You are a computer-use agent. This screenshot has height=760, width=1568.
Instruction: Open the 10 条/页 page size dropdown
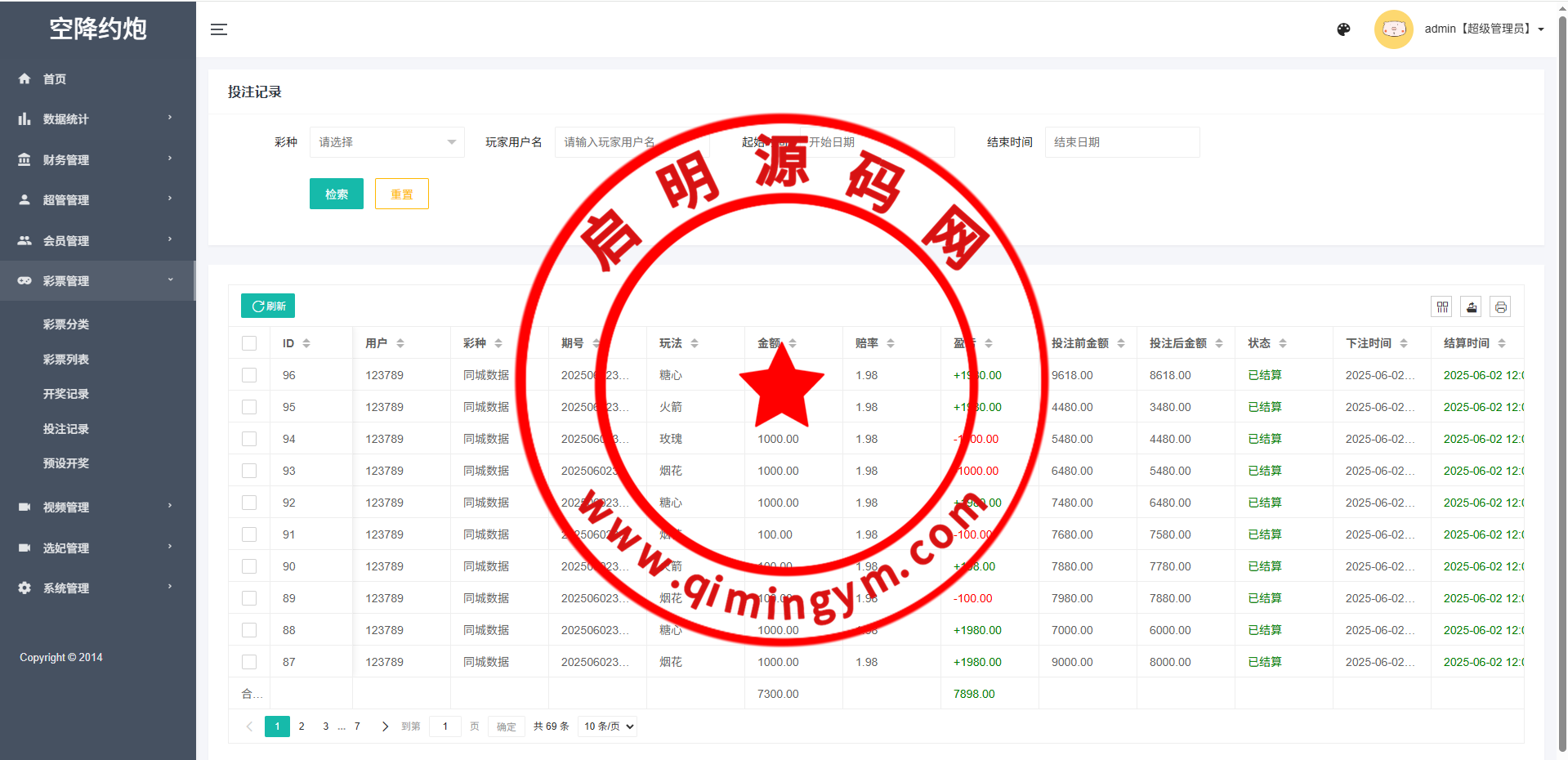[x=607, y=726]
